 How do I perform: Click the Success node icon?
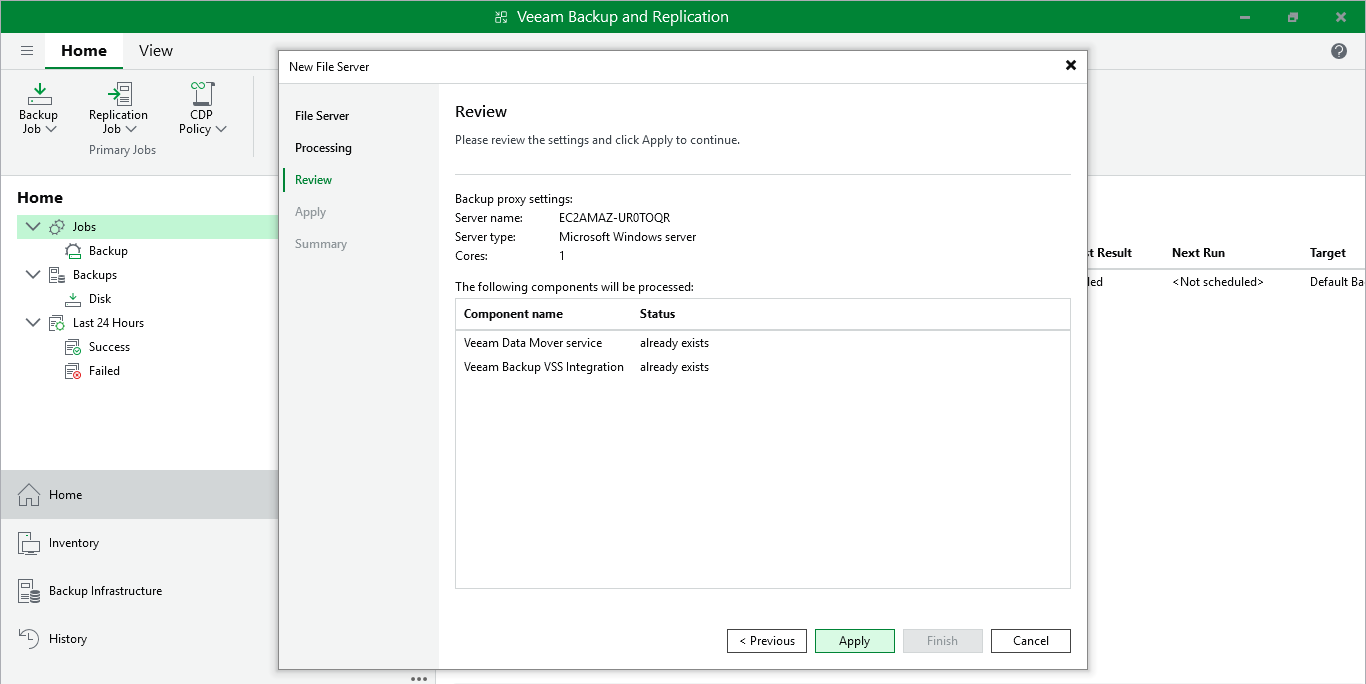pos(73,347)
